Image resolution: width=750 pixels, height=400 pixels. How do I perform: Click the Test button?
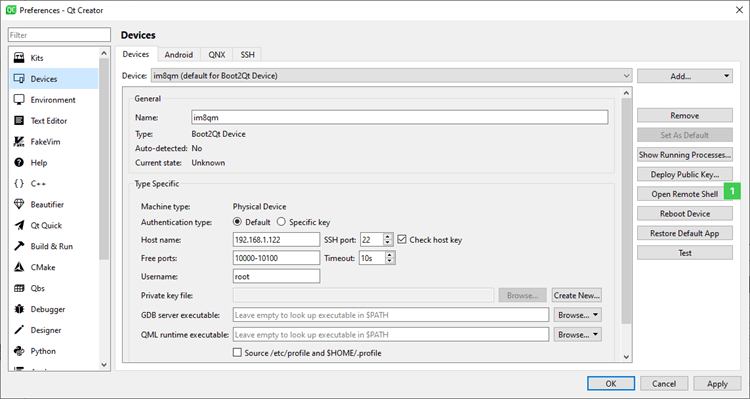684,253
